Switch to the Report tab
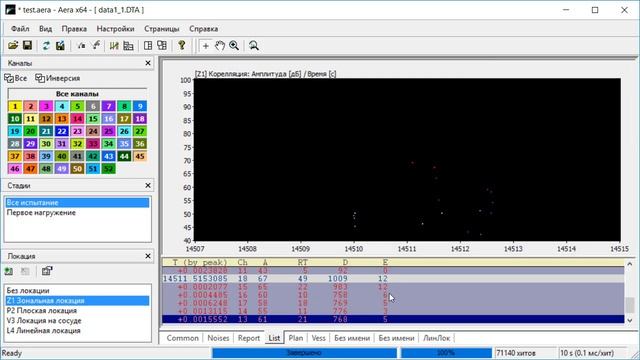The image size is (640, 360). click(249, 338)
